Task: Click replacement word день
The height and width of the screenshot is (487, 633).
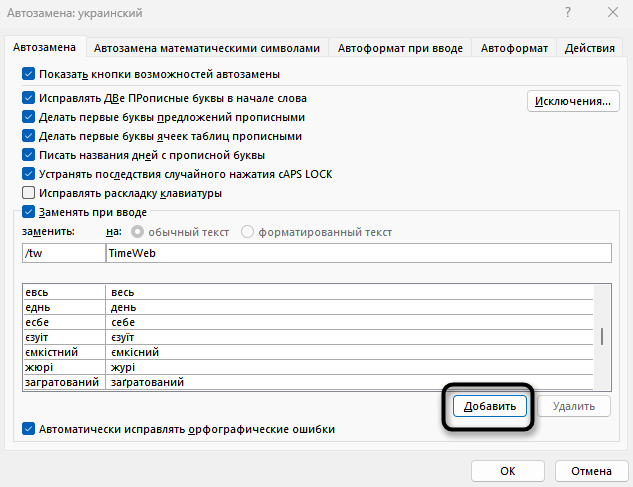Action: tap(123, 307)
